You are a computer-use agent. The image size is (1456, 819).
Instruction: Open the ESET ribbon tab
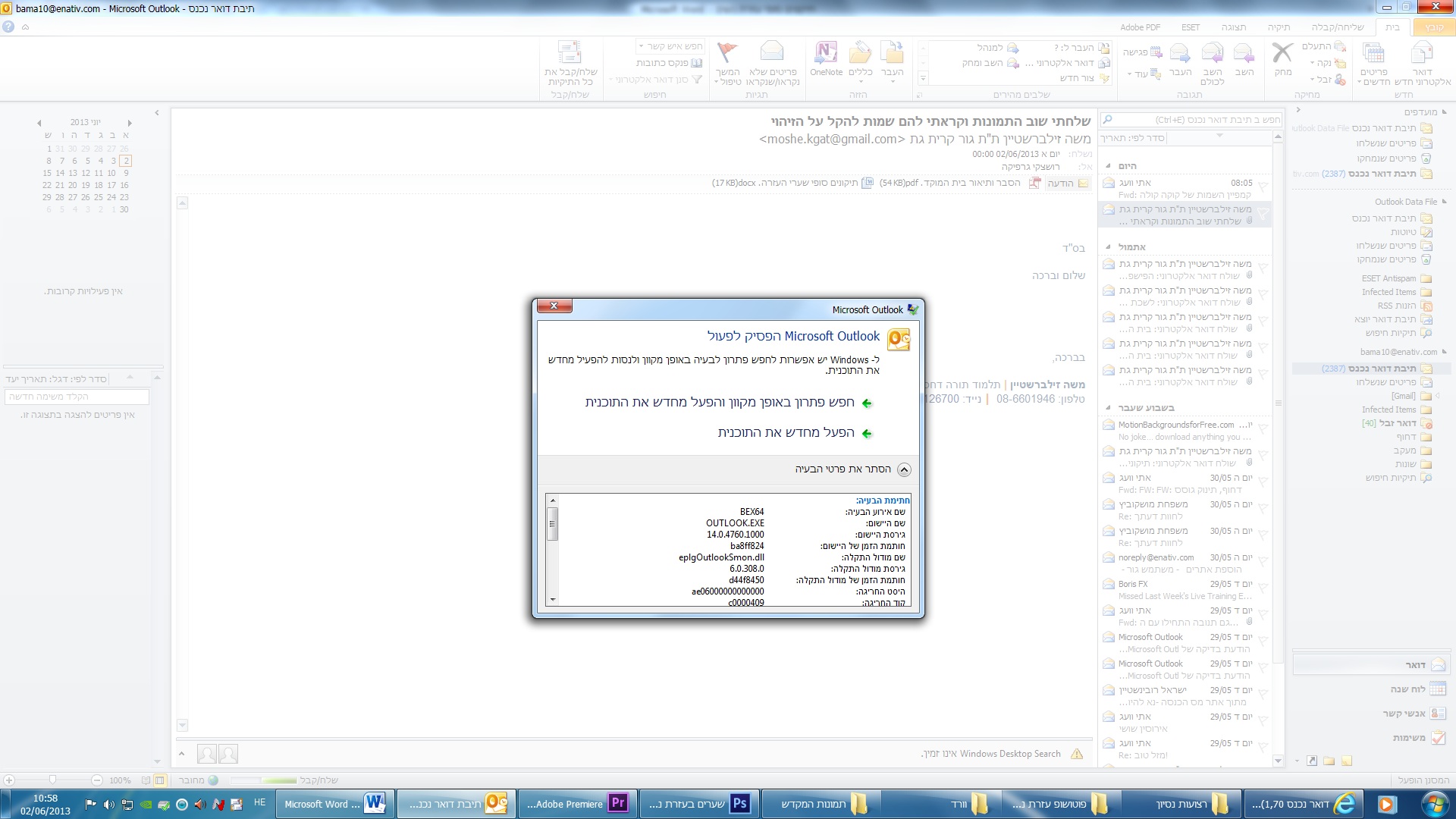click(x=1191, y=27)
